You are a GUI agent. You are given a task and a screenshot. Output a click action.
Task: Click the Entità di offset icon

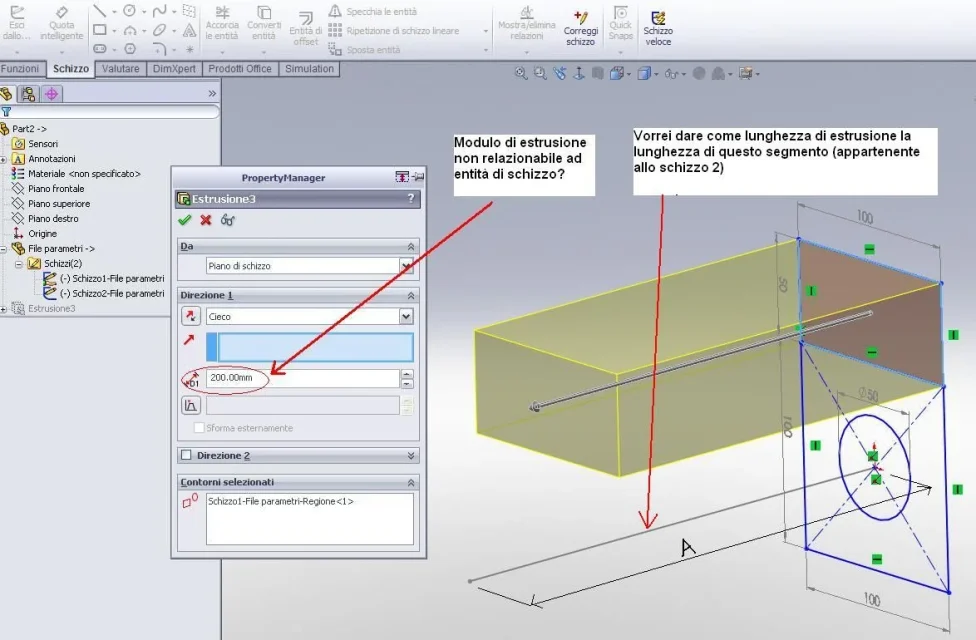coord(306,19)
